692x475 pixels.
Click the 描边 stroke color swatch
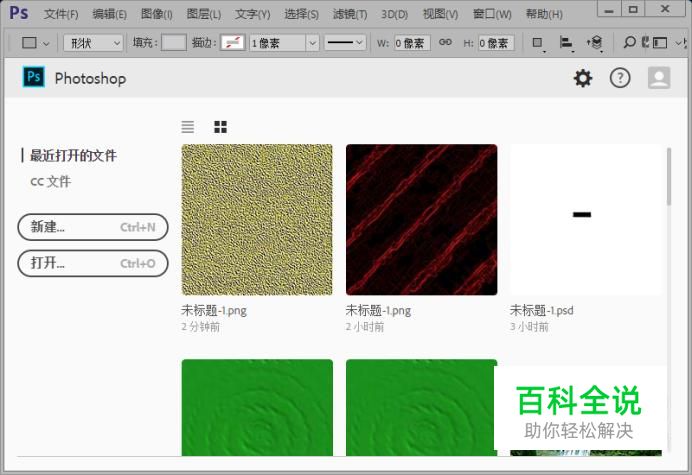pos(233,43)
